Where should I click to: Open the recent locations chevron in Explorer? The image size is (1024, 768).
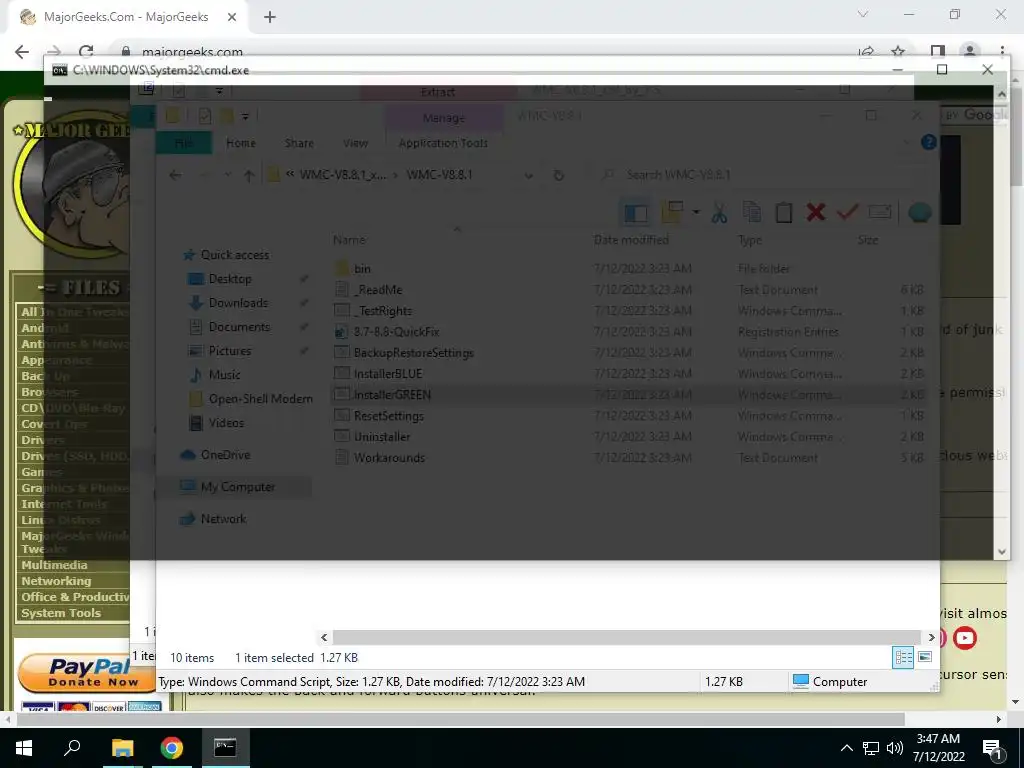tap(227, 175)
